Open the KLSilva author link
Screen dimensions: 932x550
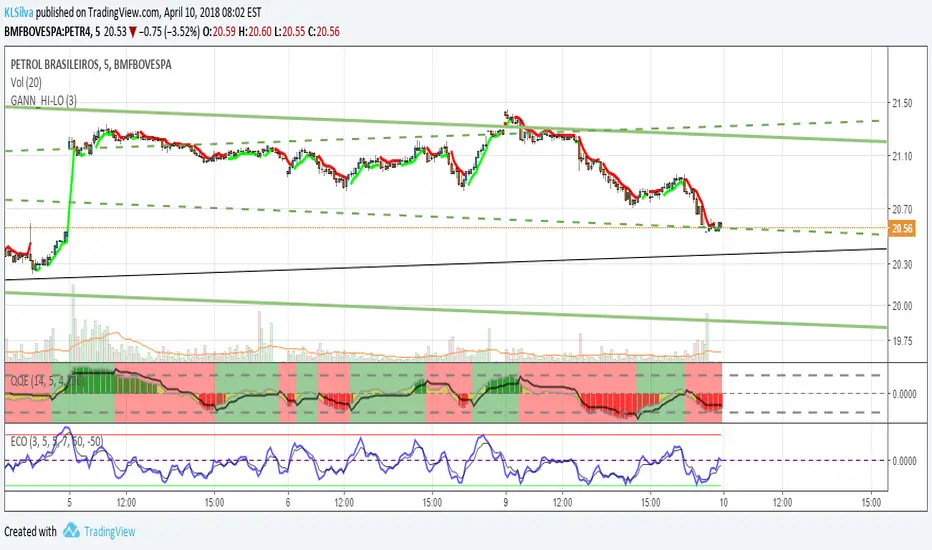coord(18,12)
